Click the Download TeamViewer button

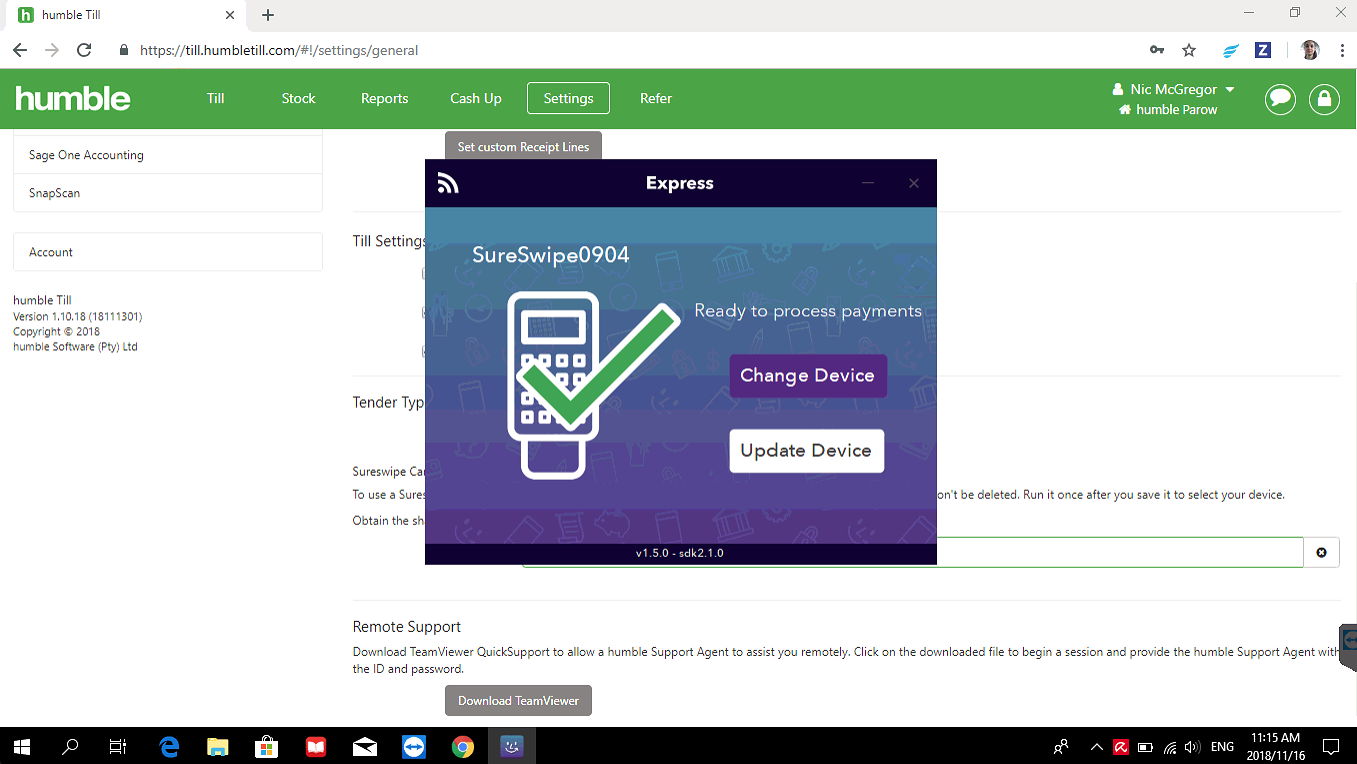tap(518, 701)
